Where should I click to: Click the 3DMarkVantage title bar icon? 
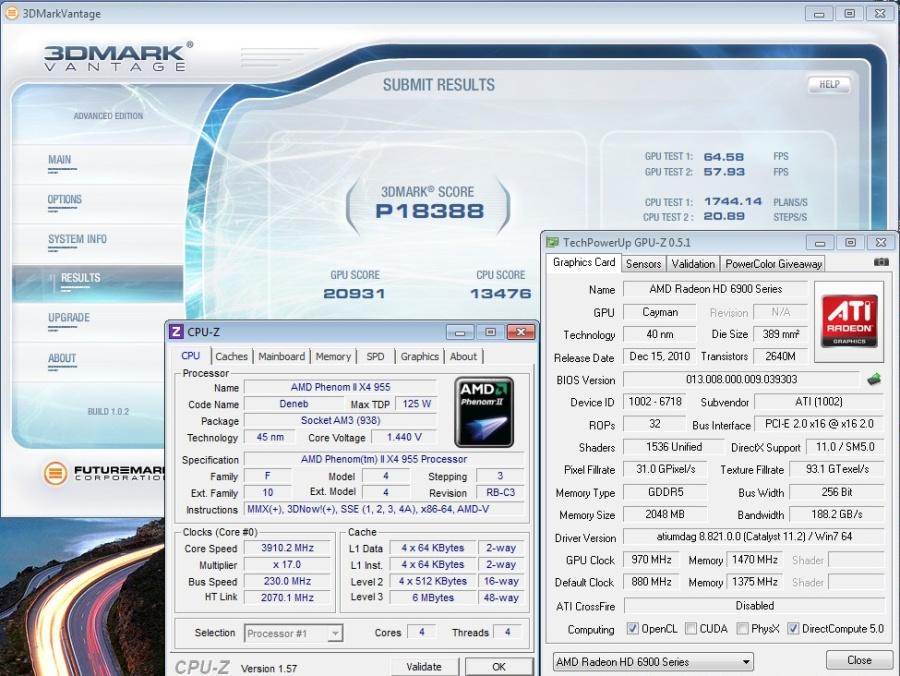pyautogui.click(x=11, y=13)
